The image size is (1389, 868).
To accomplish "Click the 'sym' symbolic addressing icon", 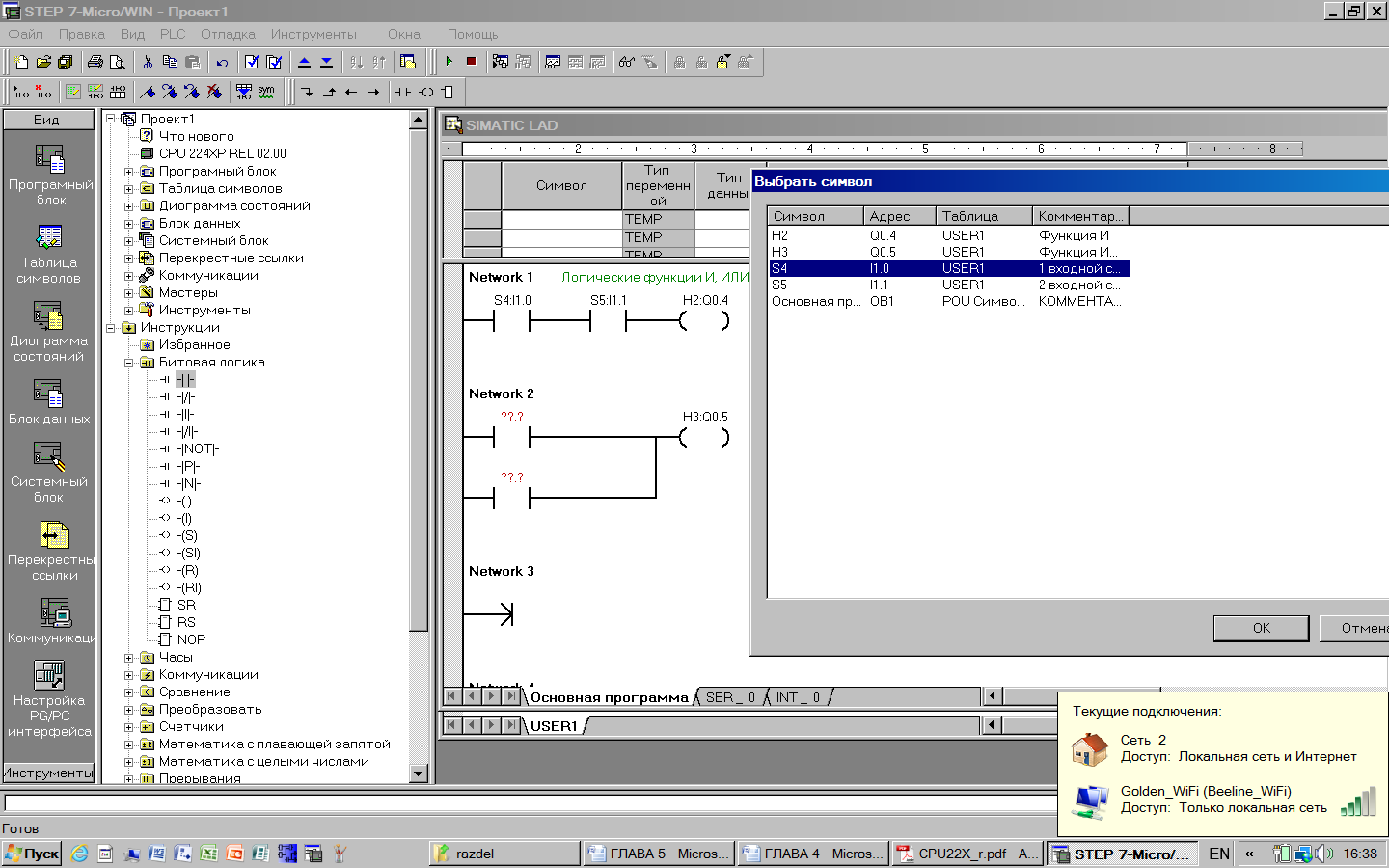I will [x=266, y=92].
